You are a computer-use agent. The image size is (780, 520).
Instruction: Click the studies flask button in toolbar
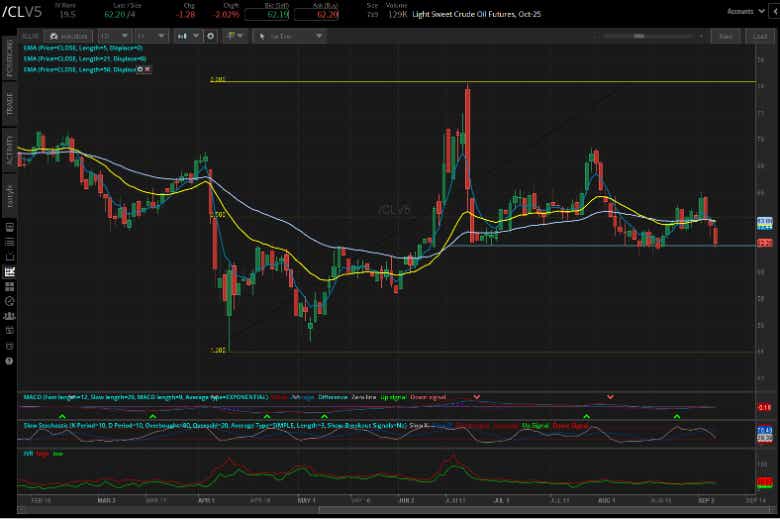(68, 36)
